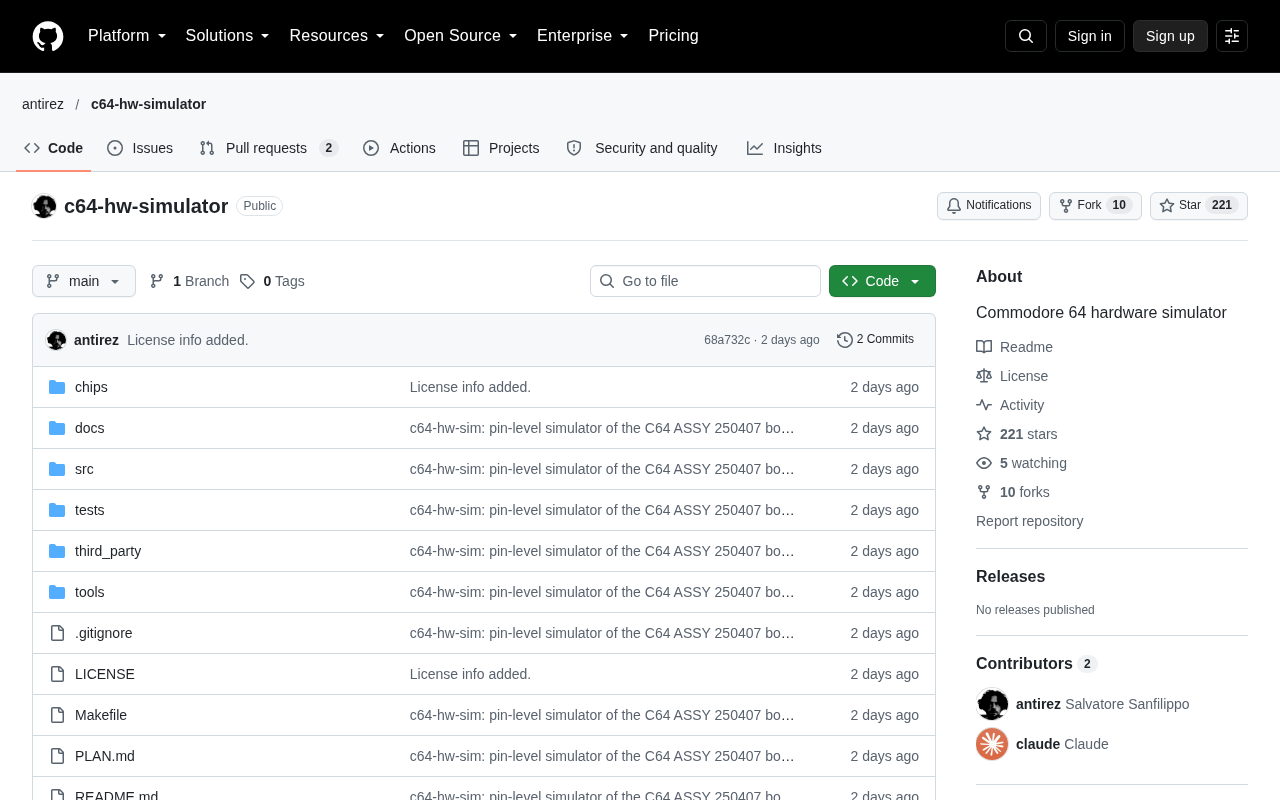Open the Platform dropdown menu
The height and width of the screenshot is (800, 1280).
(x=127, y=36)
